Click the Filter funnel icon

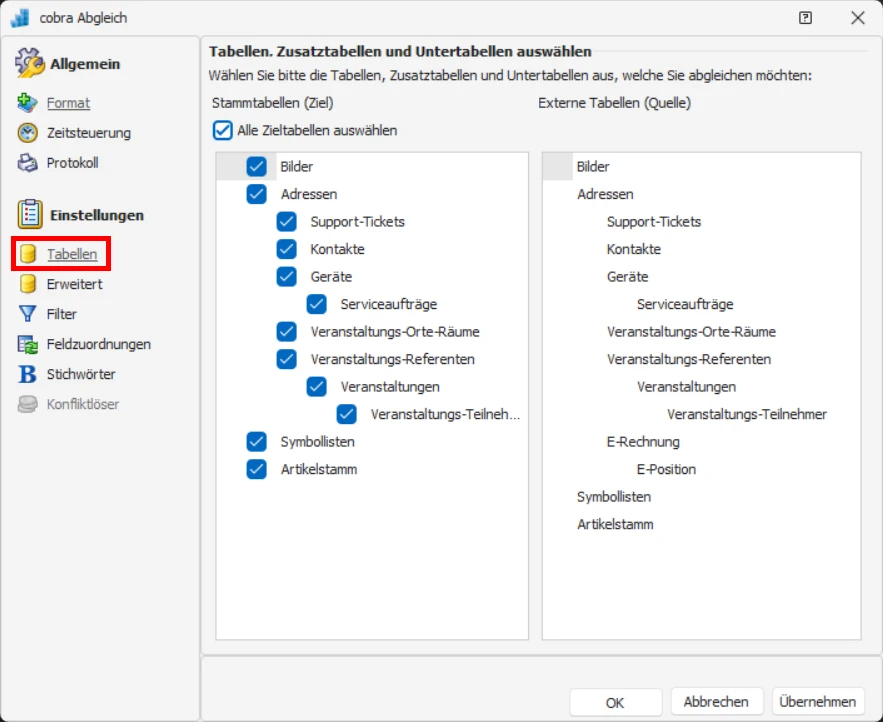[x=27, y=314]
